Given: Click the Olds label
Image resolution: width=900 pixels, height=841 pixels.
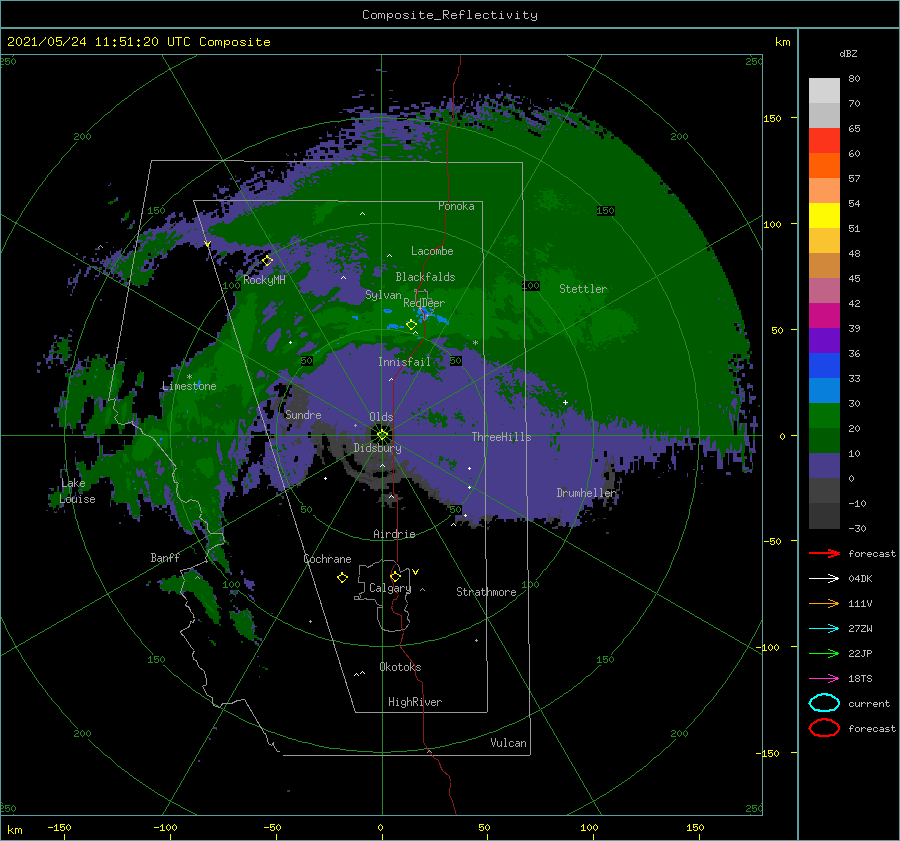Looking at the screenshot, I should pos(381,417).
